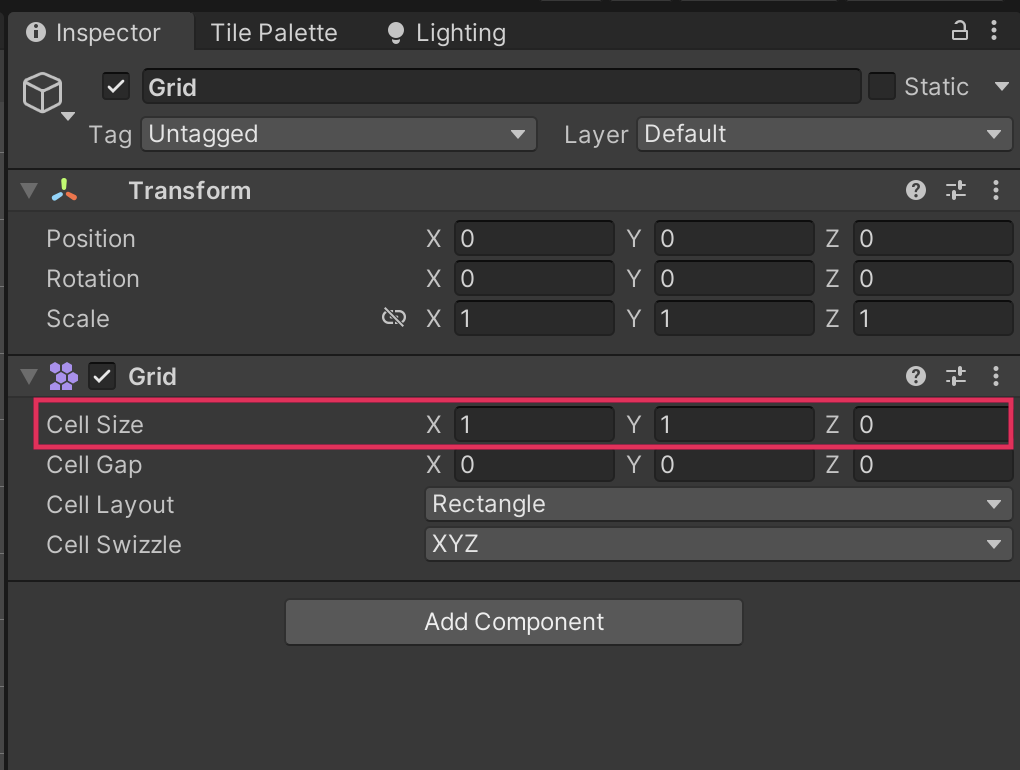The image size is (1020, 770).
Task: Switch to the Lighting tab
Action: click(x=447, y=33)
